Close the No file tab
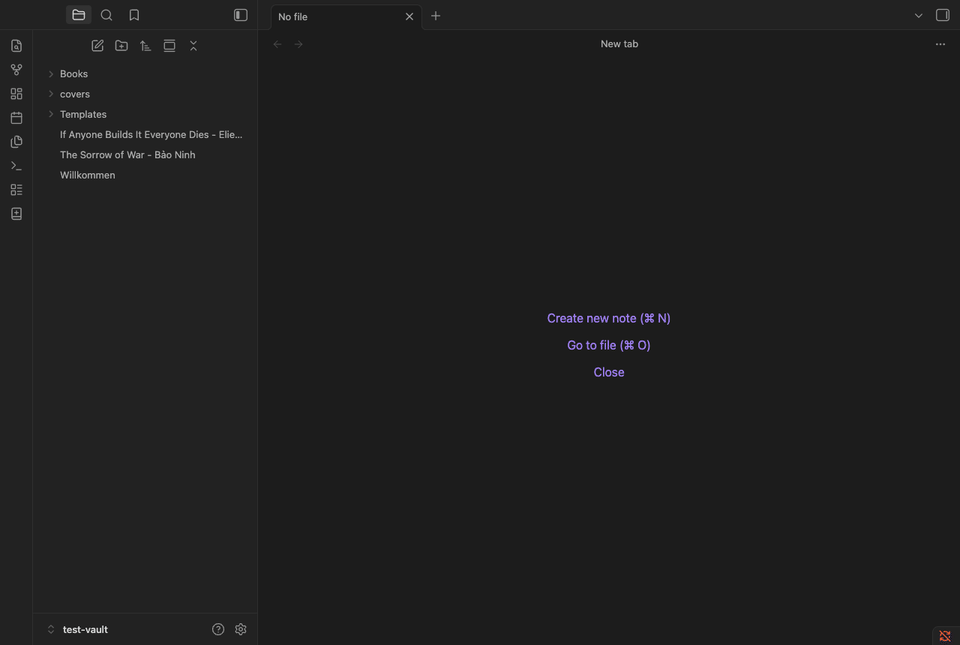 click(410, 17)
